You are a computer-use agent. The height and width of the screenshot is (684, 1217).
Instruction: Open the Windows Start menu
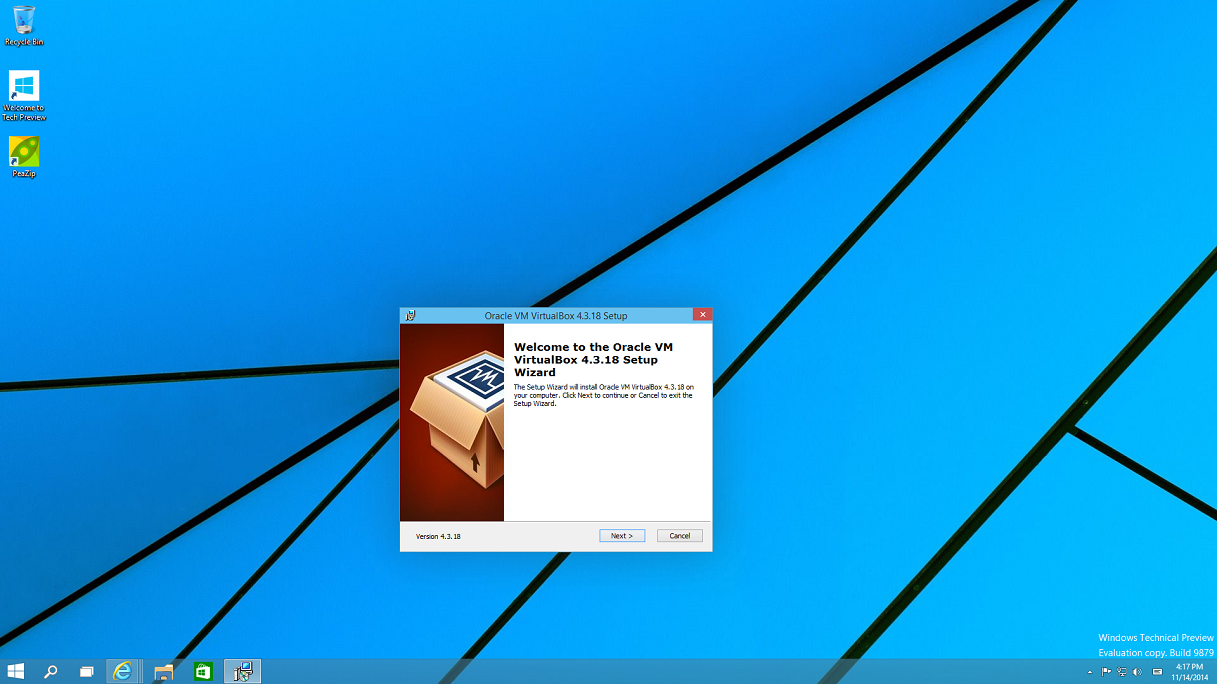16,672
